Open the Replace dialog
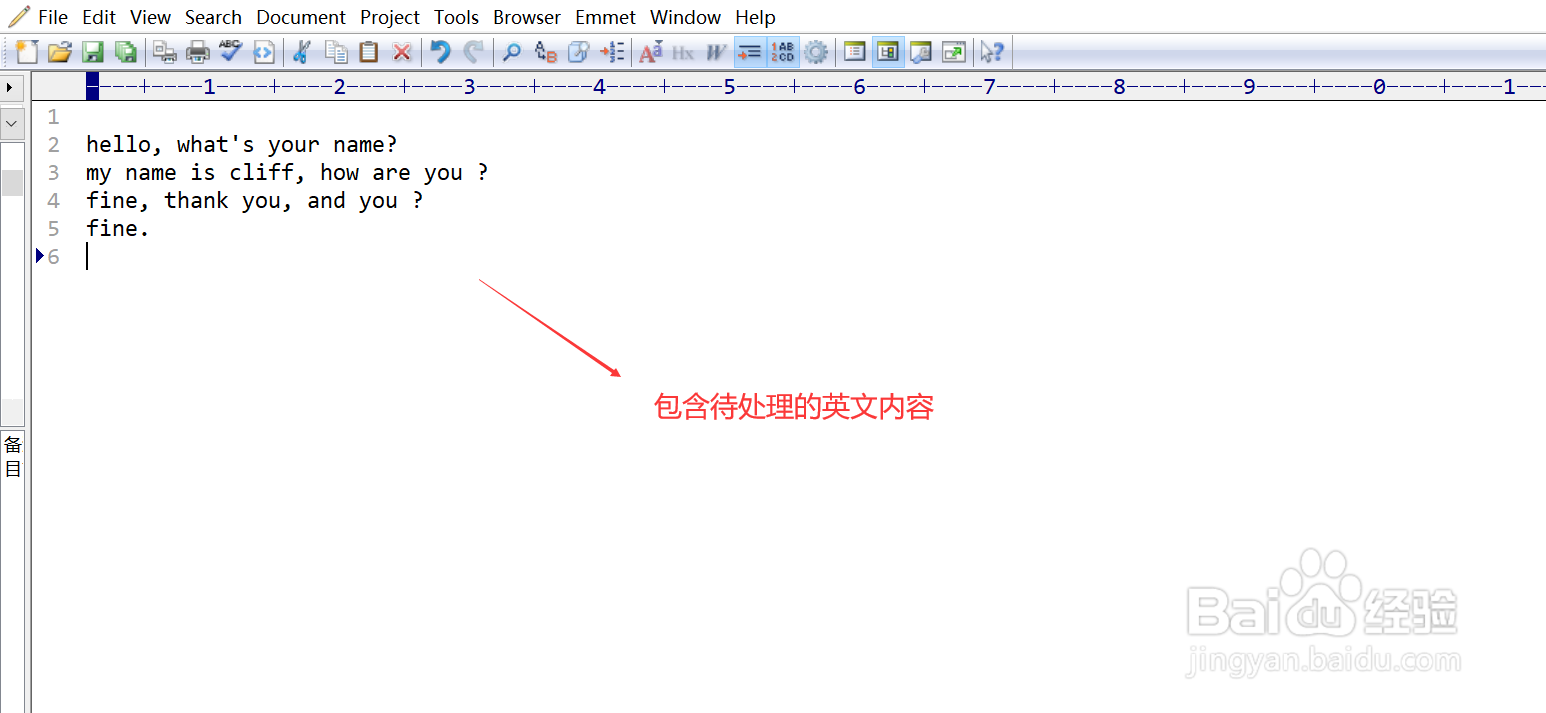Image resolution: width=1546 pixels, height=713 pixels. click(545, 51)
